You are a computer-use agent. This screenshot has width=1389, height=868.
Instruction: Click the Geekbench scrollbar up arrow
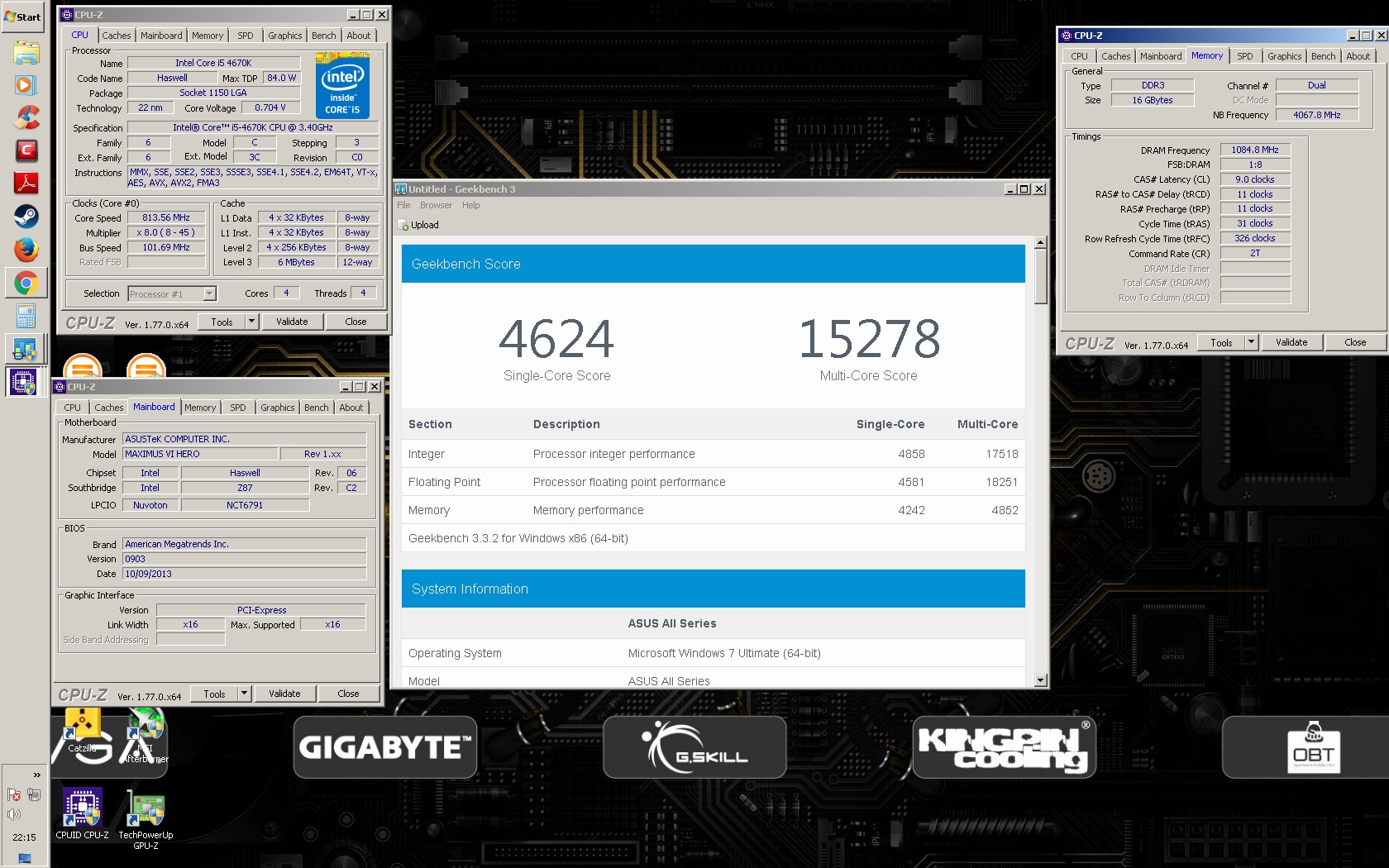[1041, 242]
